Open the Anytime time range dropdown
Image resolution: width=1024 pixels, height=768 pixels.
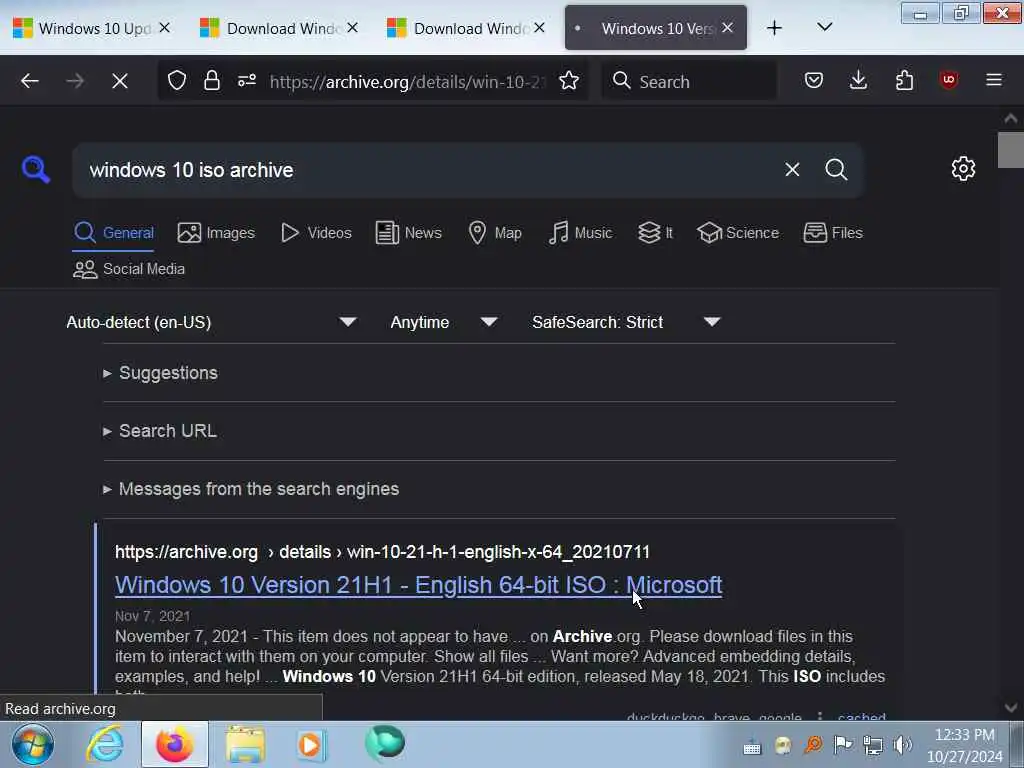coord(444,322)
